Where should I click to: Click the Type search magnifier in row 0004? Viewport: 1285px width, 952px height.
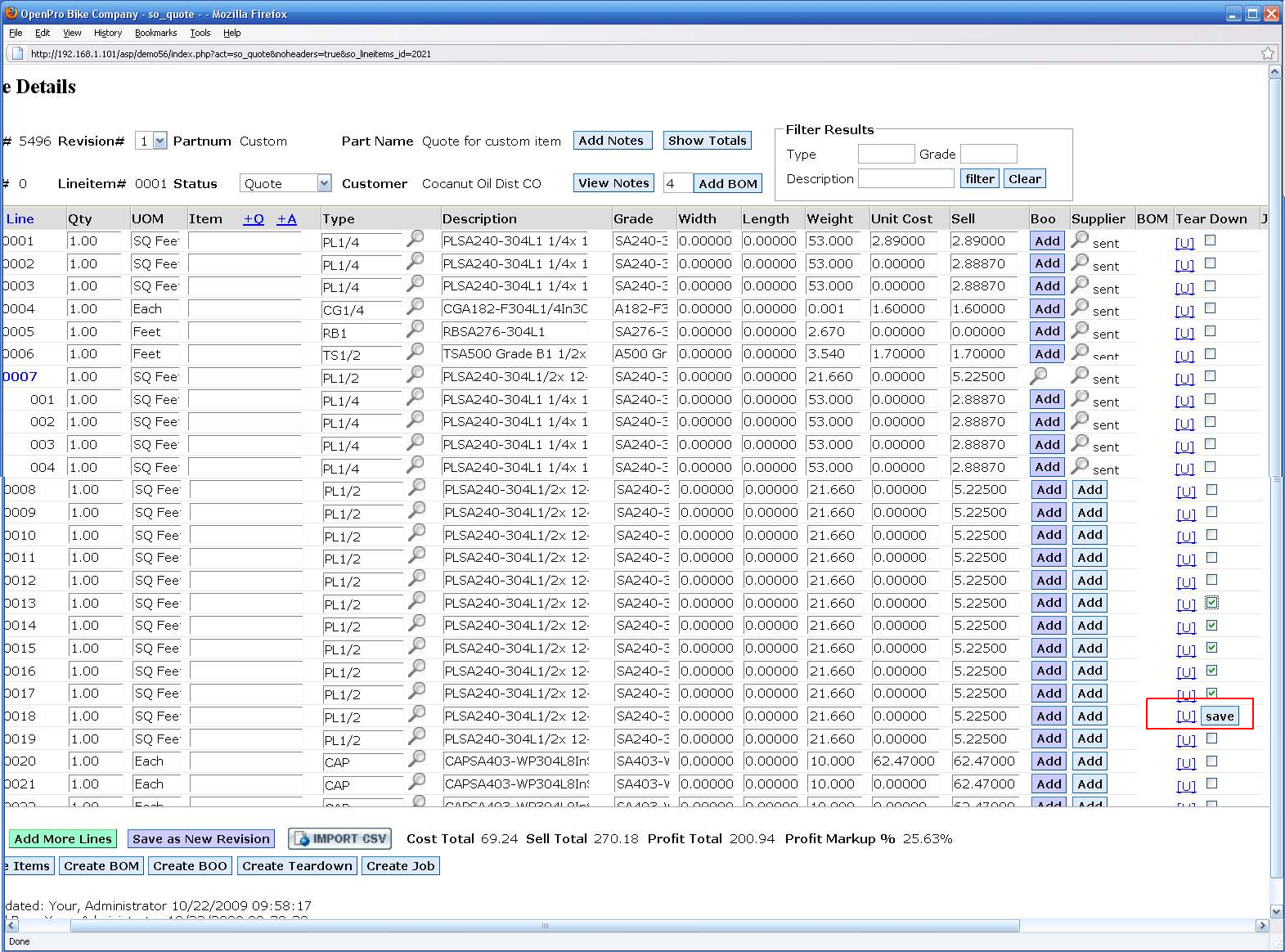[416, 306]
